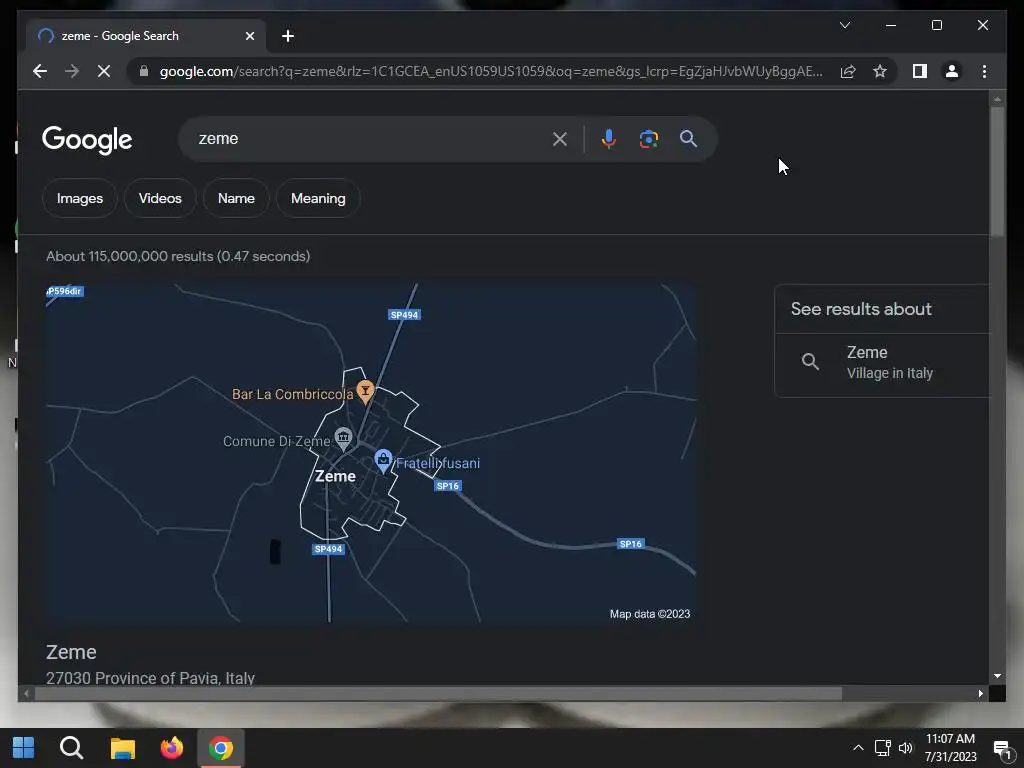Click the Chrome taskbar icon
Viewport: 1024px width, 768px height.
click(x=221, y=748)
